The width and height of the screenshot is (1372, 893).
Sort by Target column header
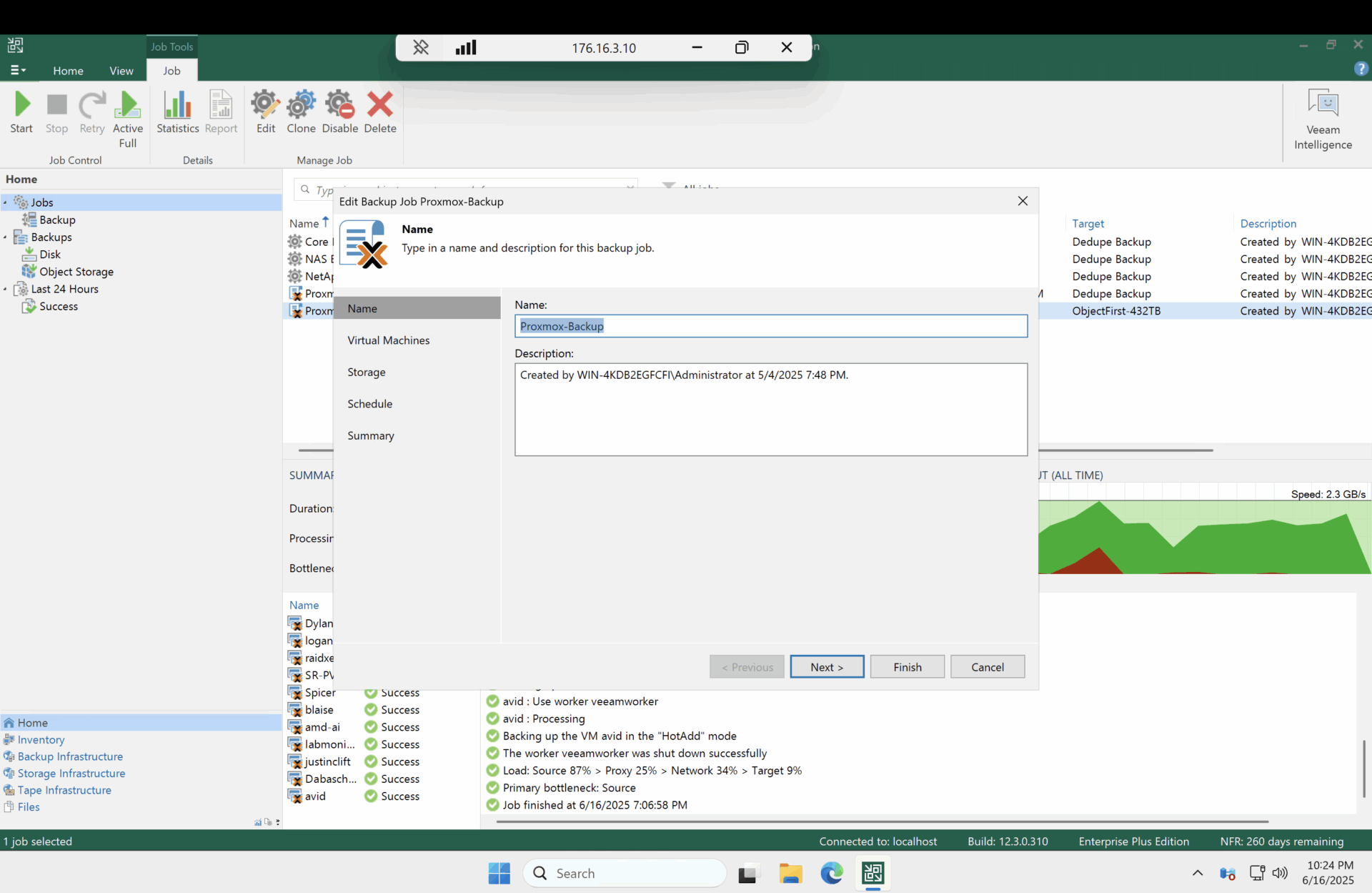[1088, 223]
